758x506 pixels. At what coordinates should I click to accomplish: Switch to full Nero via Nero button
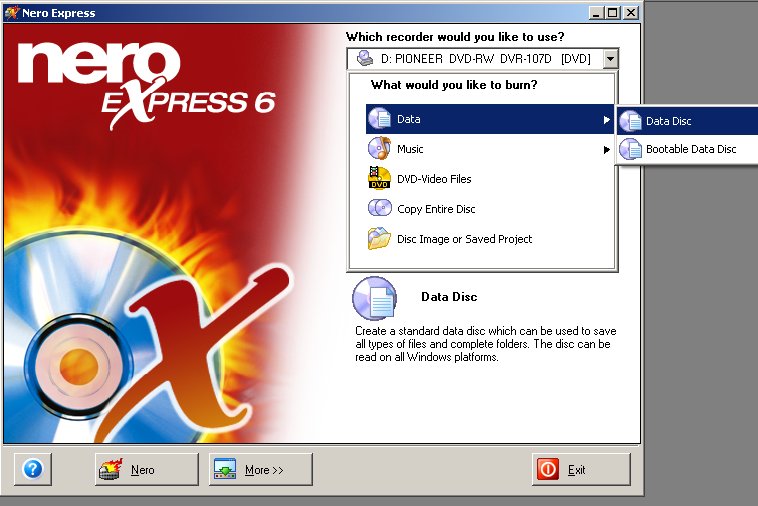pyautogui.click(x=146, y=469)
